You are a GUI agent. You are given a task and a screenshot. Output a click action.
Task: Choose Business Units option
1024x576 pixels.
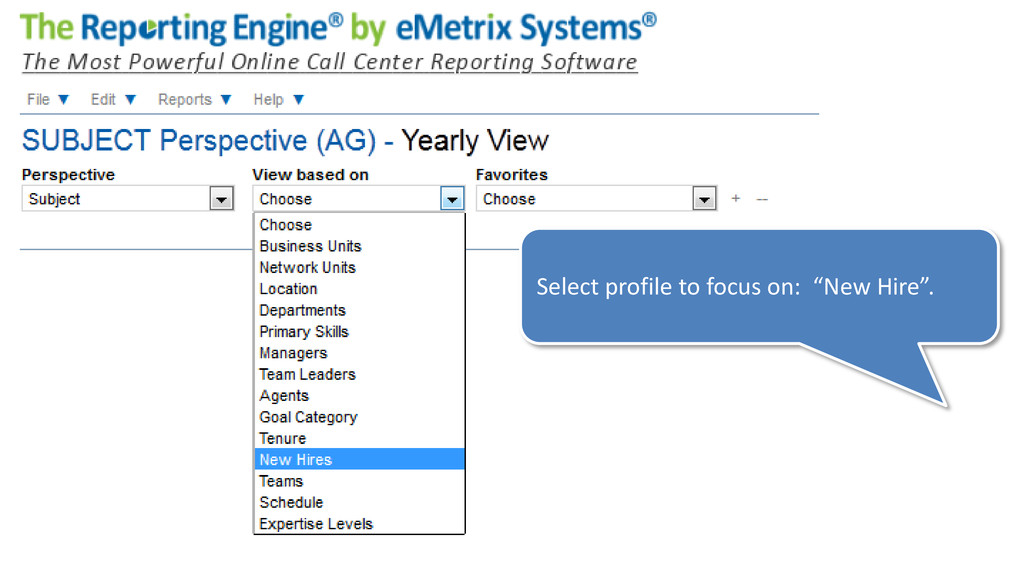(x=359, y=246)
